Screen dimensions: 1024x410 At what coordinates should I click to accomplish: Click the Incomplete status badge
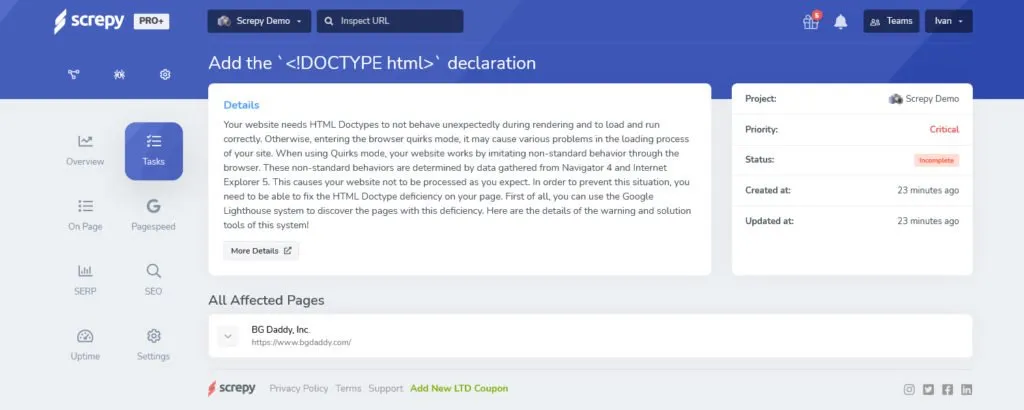pyautogui.click(x=936, y=160)
